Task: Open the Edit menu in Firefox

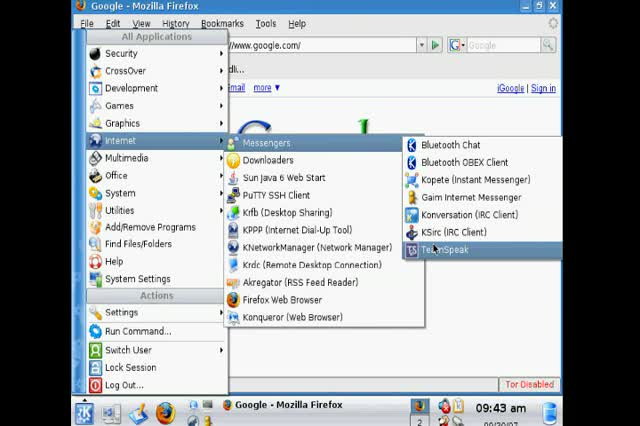Action: tap(113, 24)
